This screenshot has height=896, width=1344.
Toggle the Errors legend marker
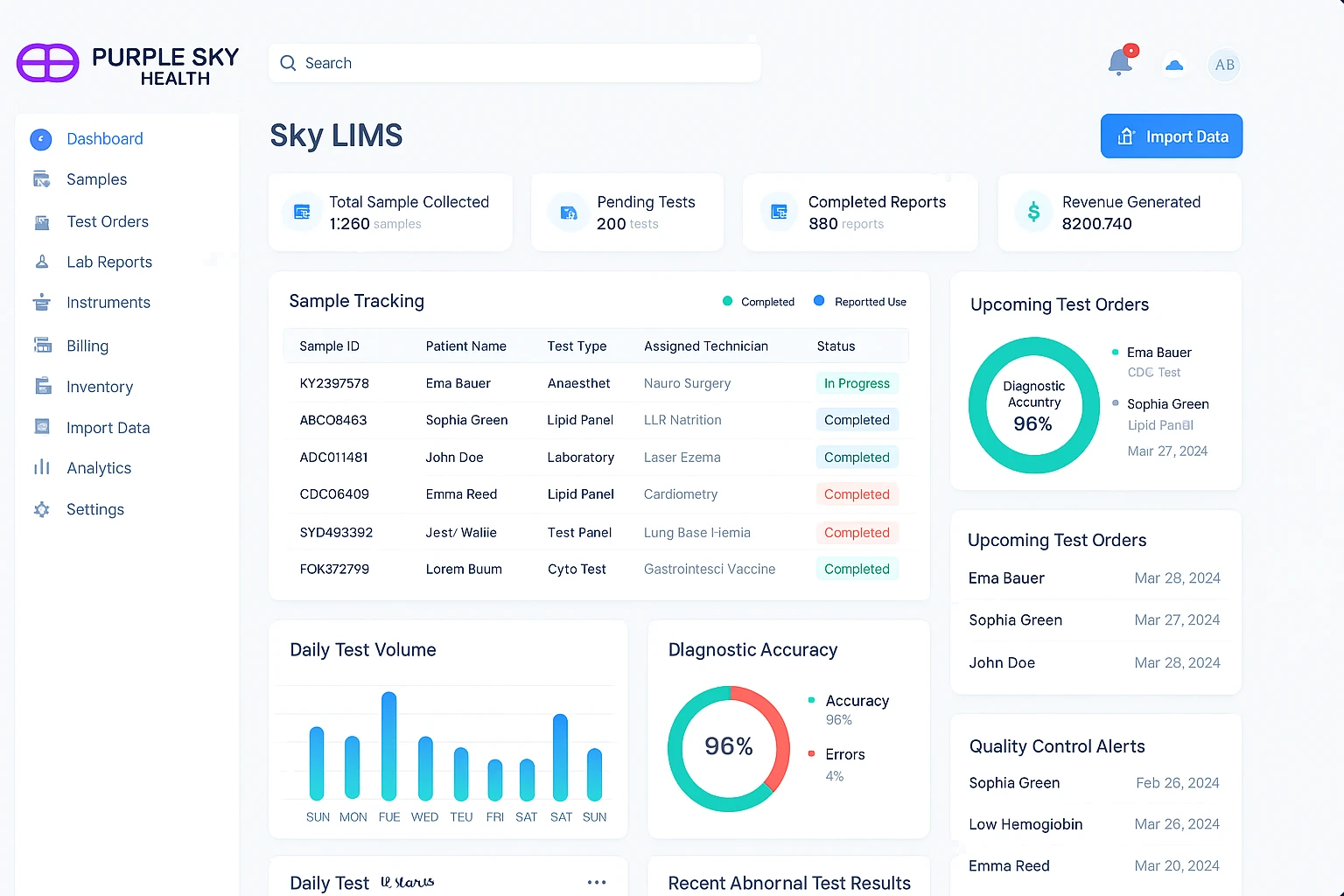pos(811,753)
